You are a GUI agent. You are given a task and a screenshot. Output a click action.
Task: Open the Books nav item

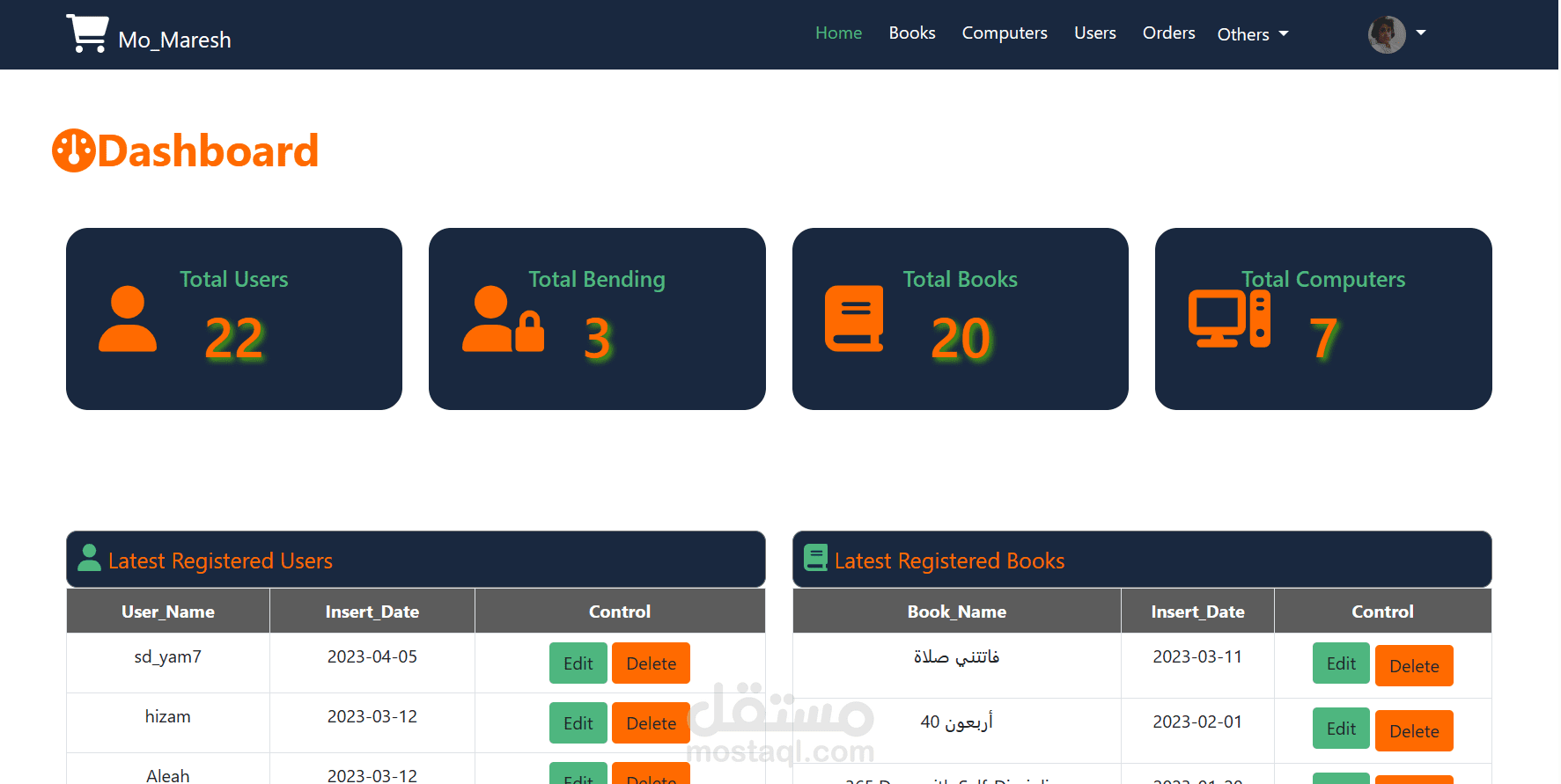tap(912, 33)
